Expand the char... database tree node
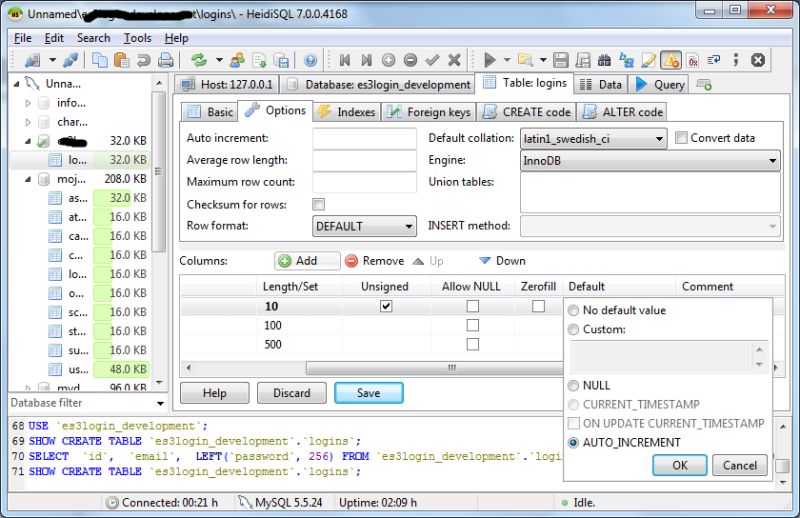 pos(28,122)
